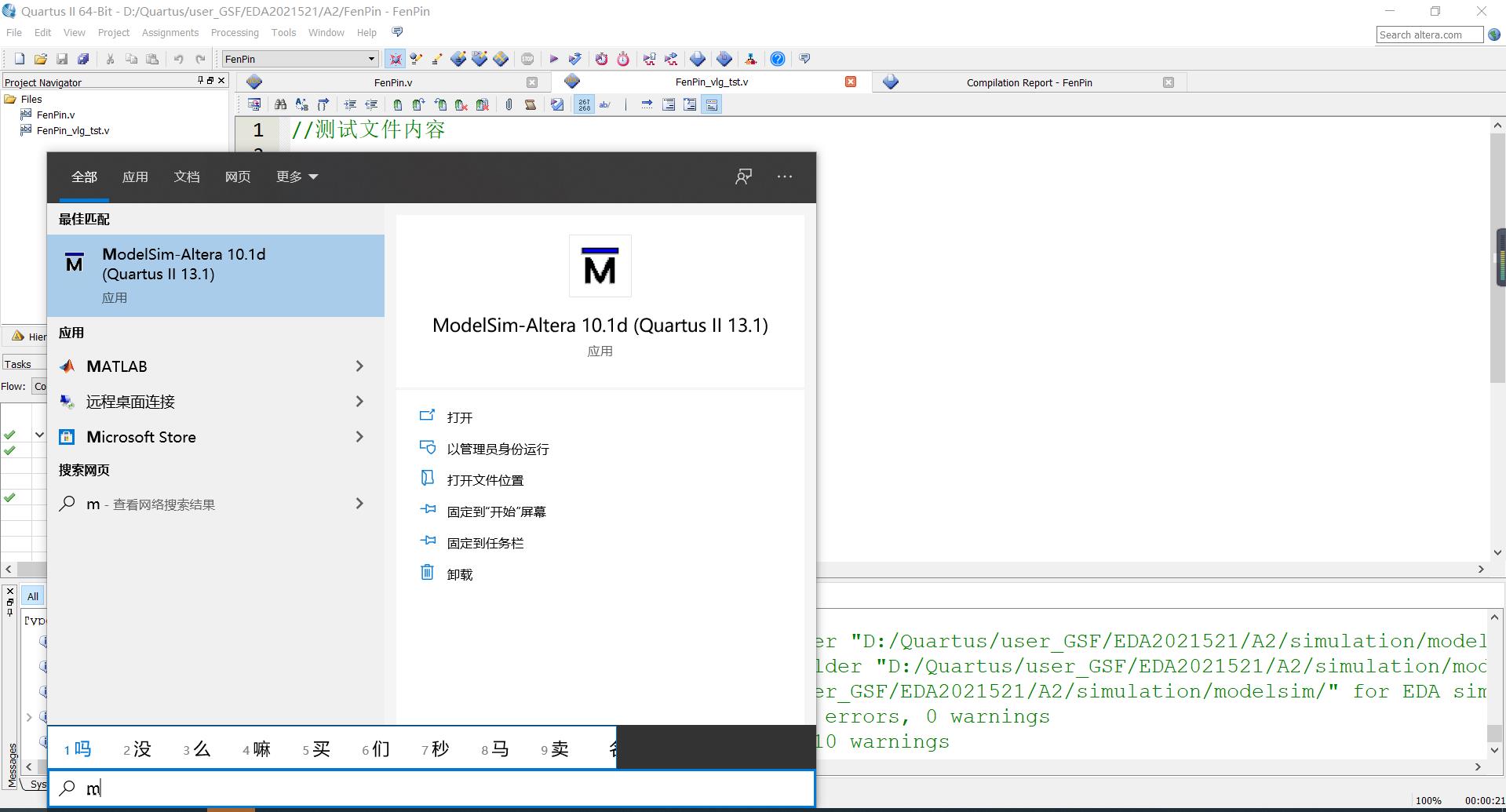Open the blue Help question mark icon
Screen dimensions: 1506x812
click(777, 59)
